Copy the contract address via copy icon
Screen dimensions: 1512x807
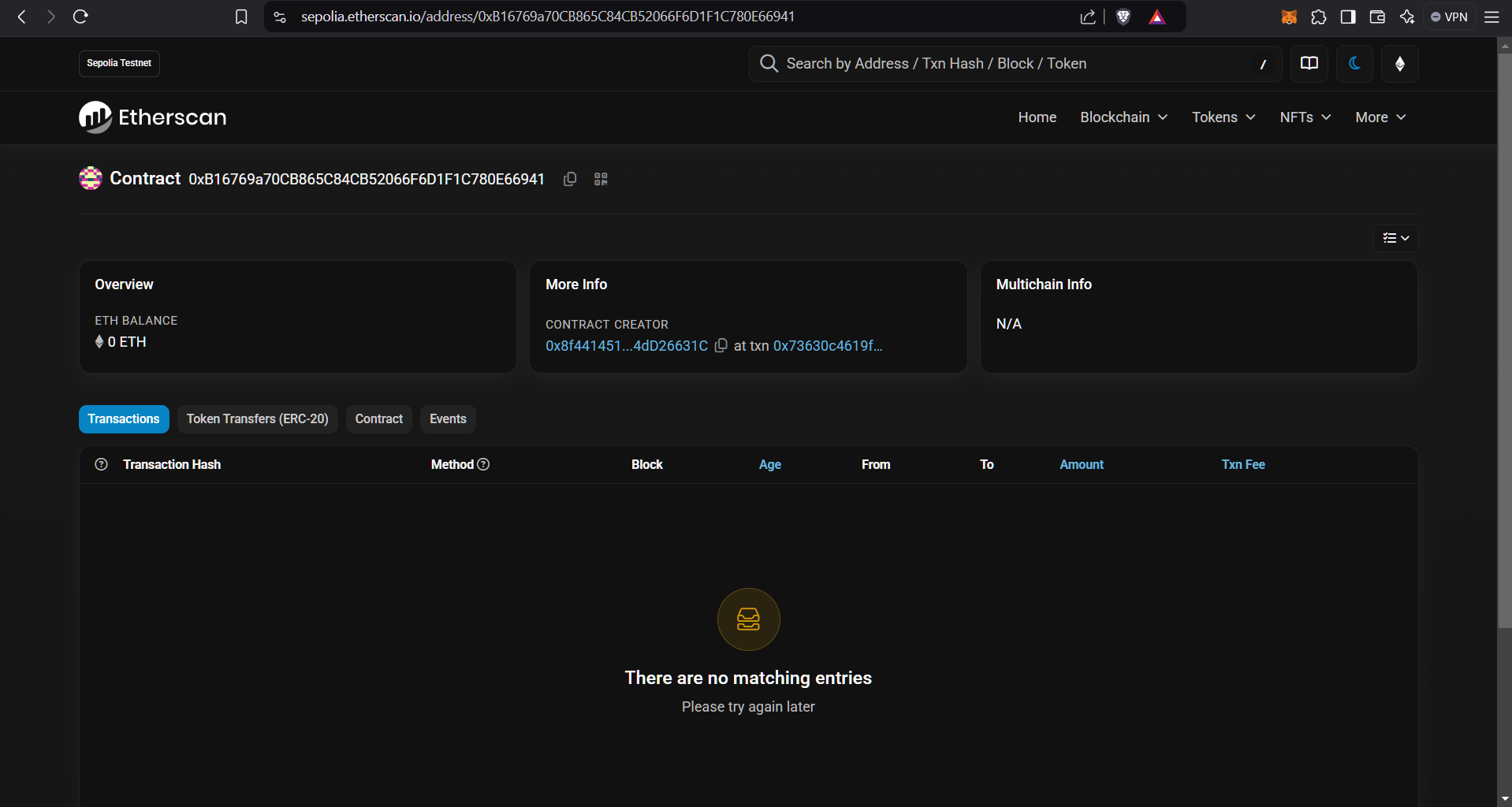pyautogui.click(x=570, y=179)
